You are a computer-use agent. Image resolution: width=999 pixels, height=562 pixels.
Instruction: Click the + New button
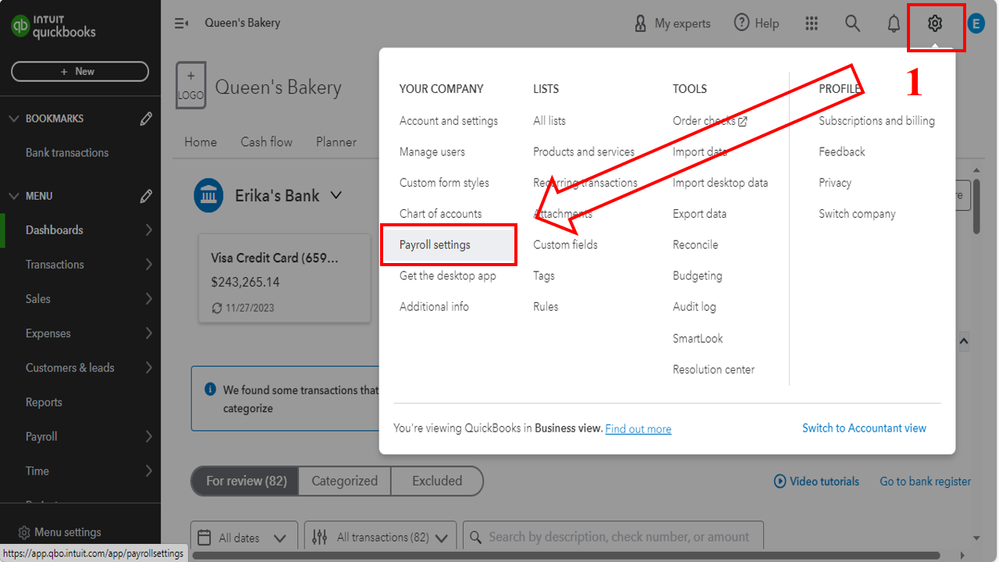pos(80,71)
